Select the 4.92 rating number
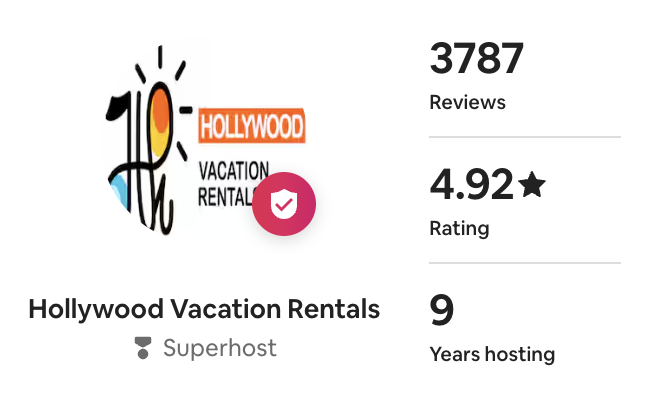 pos(471,184)
